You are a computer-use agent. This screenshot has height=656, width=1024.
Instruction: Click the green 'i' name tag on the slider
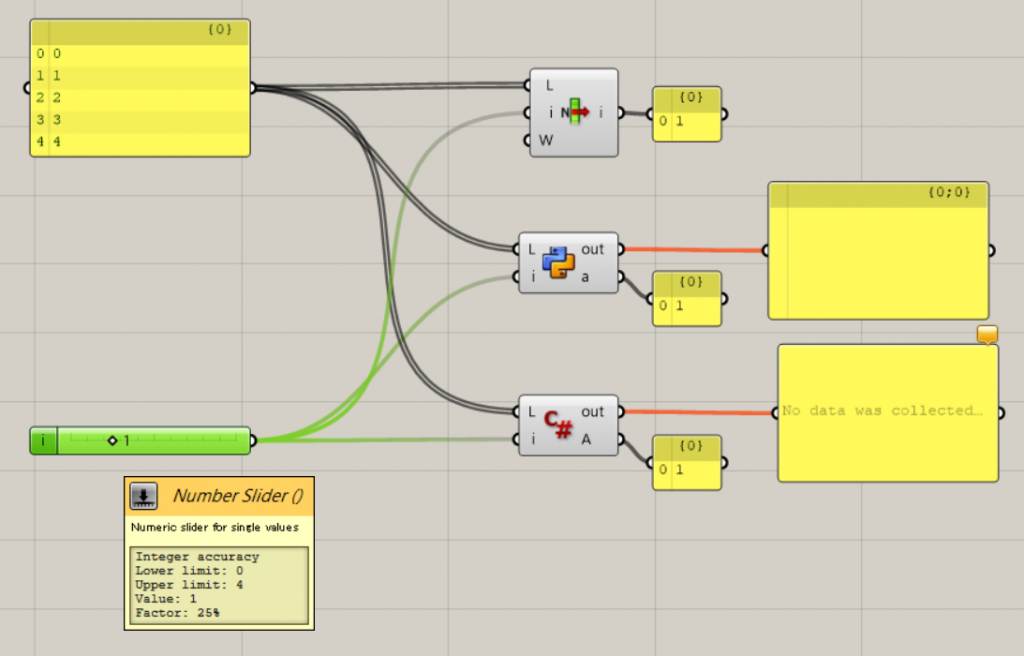(42, 440)
